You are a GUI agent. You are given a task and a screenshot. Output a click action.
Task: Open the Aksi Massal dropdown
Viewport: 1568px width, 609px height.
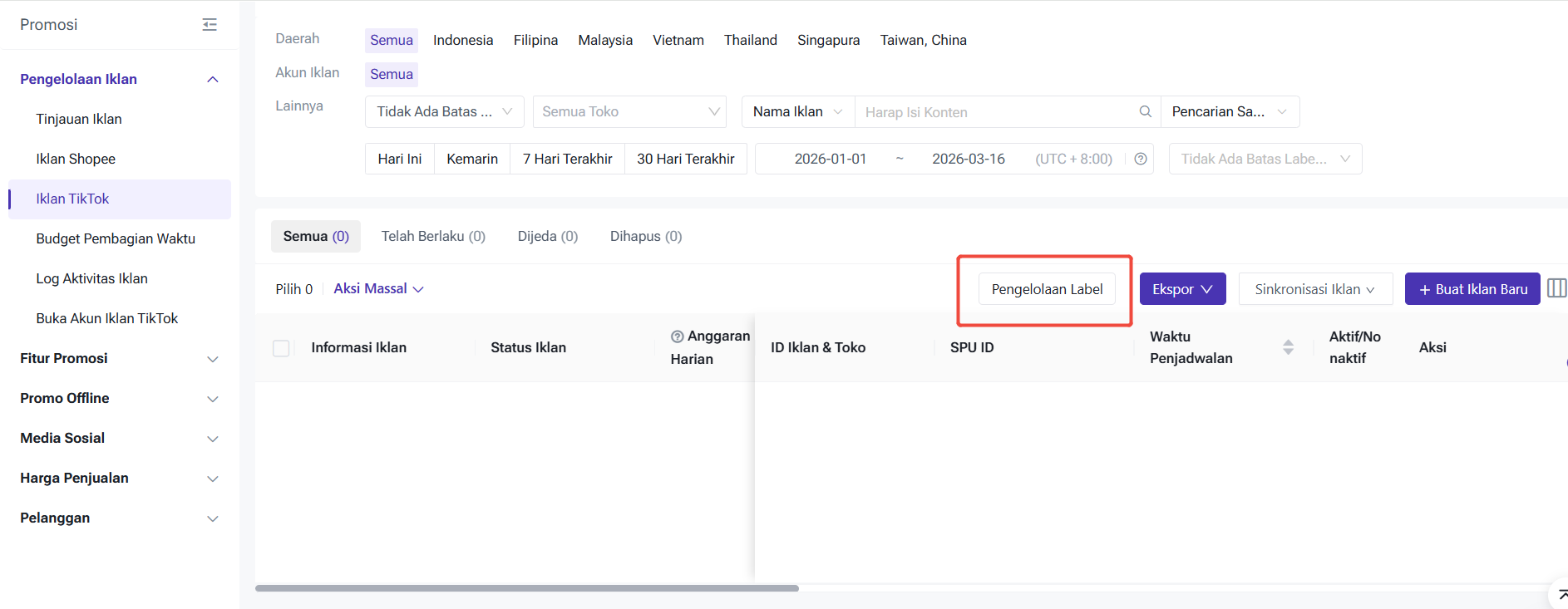(378, 288)
